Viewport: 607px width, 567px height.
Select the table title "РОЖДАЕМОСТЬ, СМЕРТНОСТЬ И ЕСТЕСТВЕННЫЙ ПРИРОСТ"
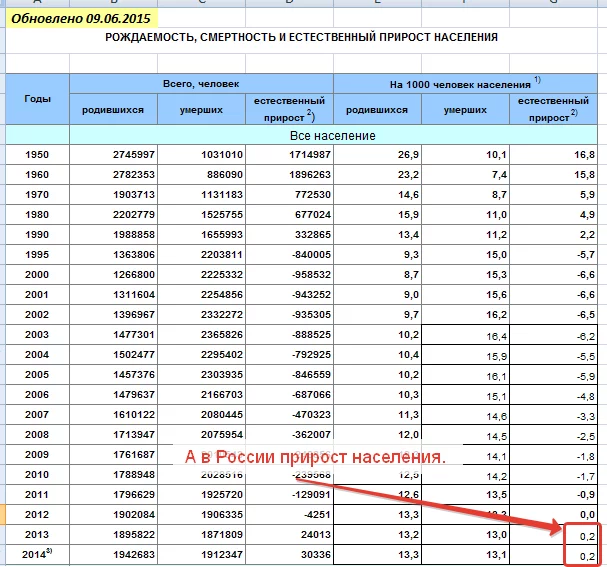coord(301,38)
